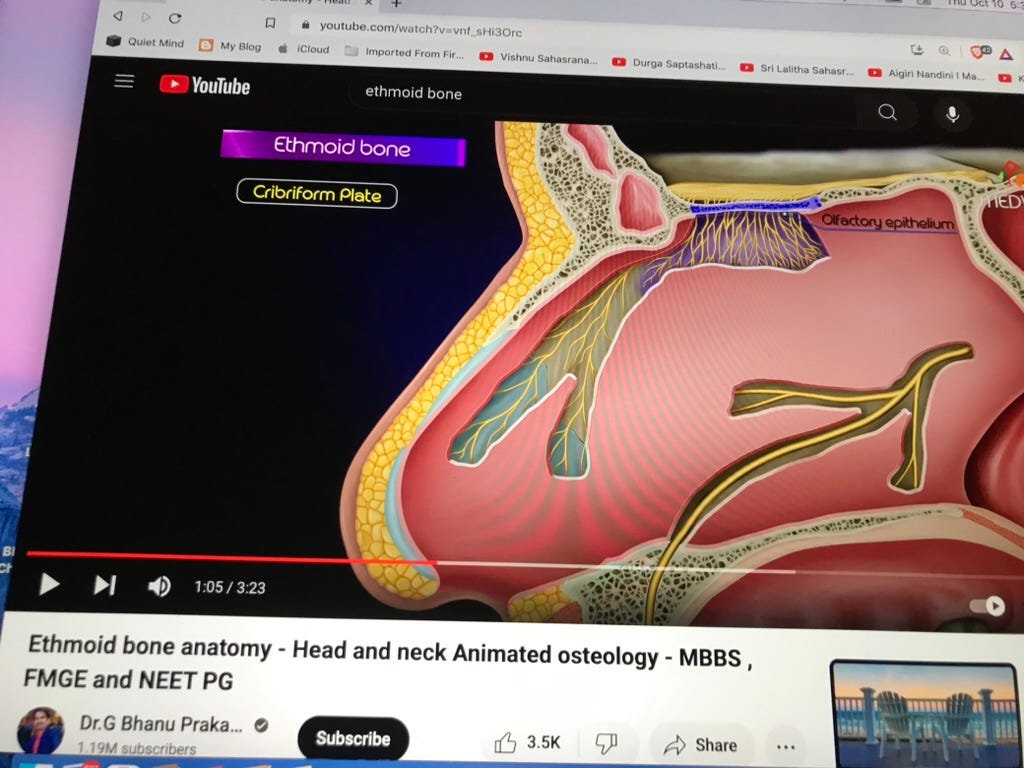Click the Brave shield icon
The width and height of the screenshot is (1024, 768).
coord(979,52)
